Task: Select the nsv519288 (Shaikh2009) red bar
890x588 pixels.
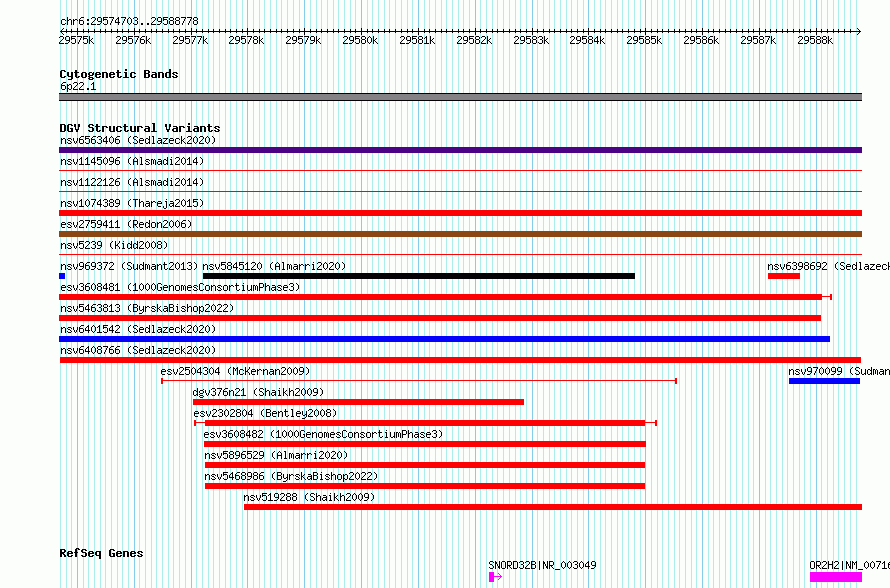Action: 553,507
